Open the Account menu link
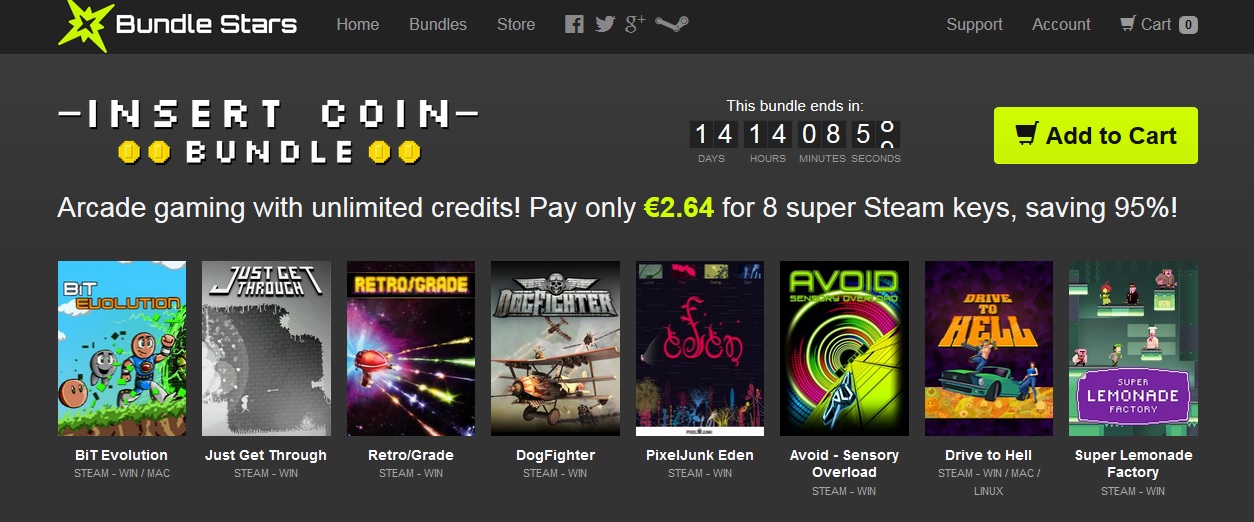Viewport: 1254px width, 522px height. 1061,24
